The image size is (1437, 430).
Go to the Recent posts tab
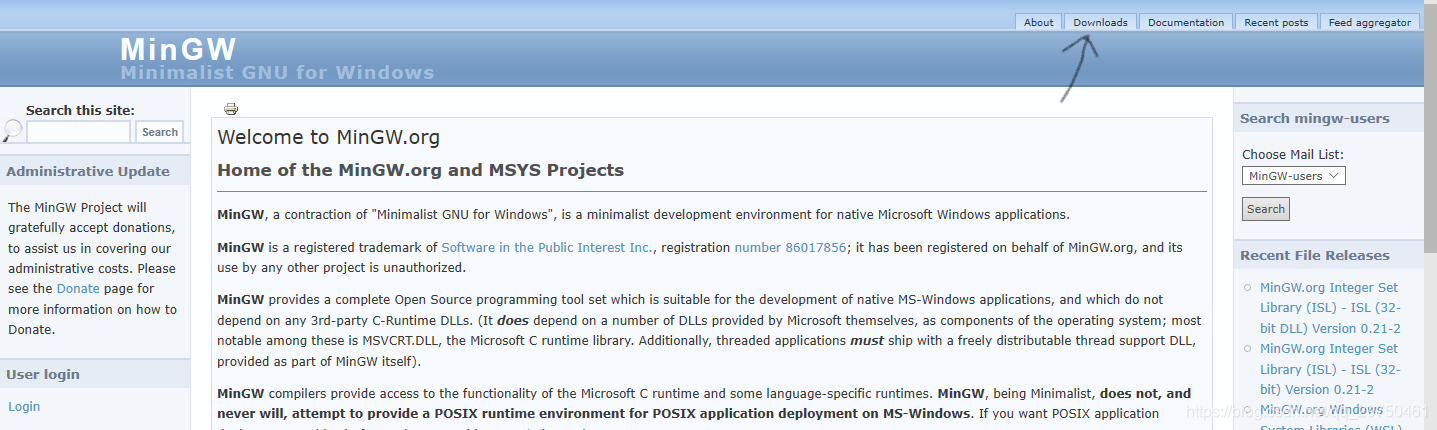click(1276, 22)
